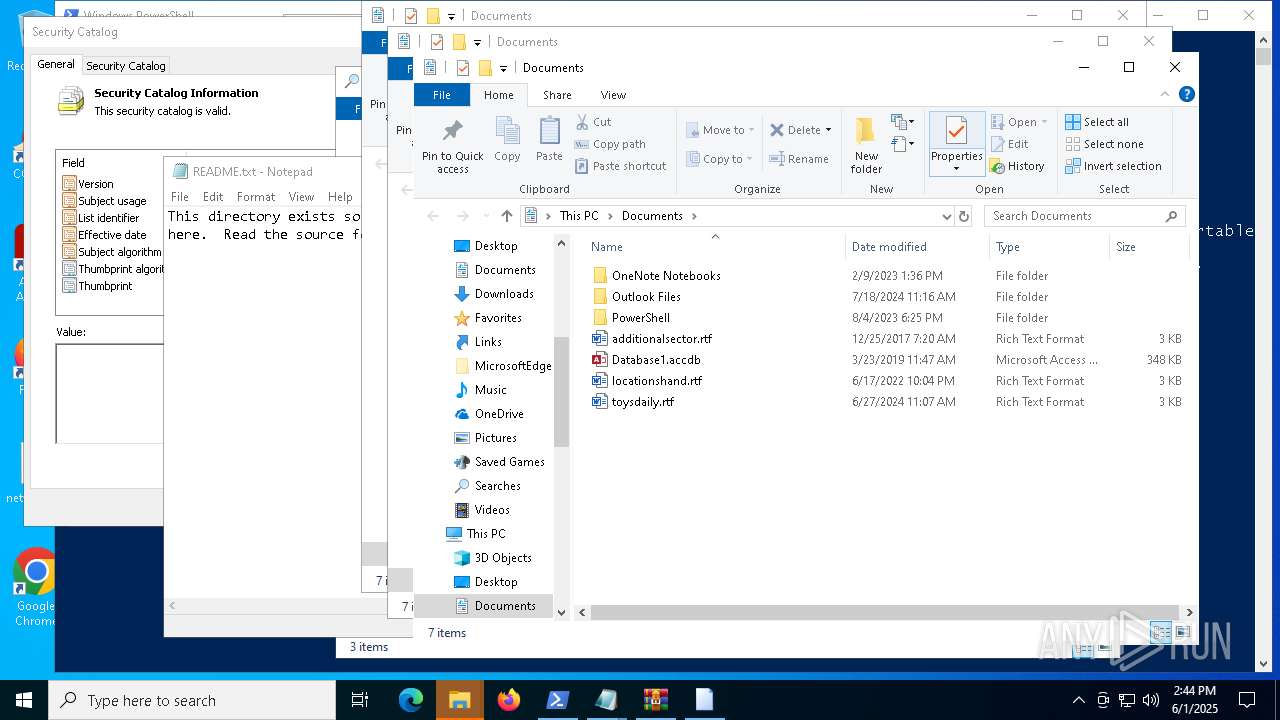The image size is (1280, 720).
Task: Click Select all in ribbon
Action: pos(1097,122)
